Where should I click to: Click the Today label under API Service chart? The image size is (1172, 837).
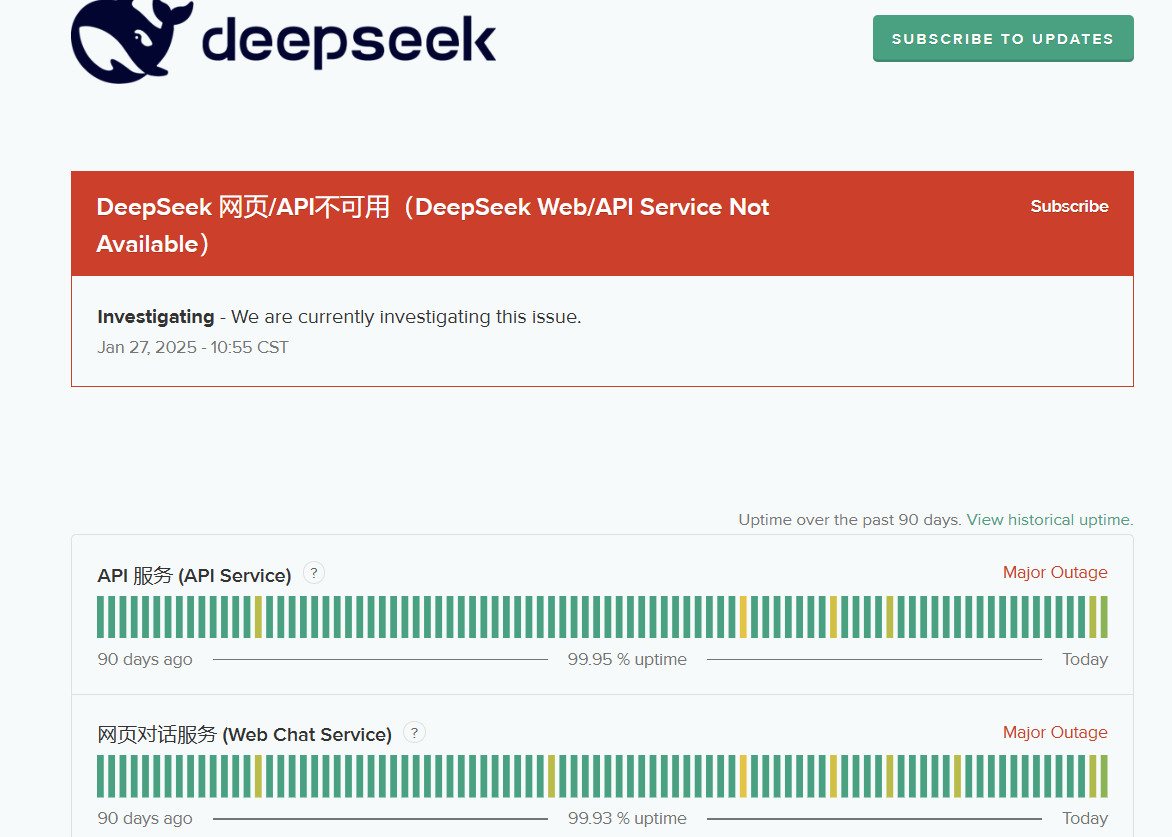pyautogui.click(x=1085, y=659)
